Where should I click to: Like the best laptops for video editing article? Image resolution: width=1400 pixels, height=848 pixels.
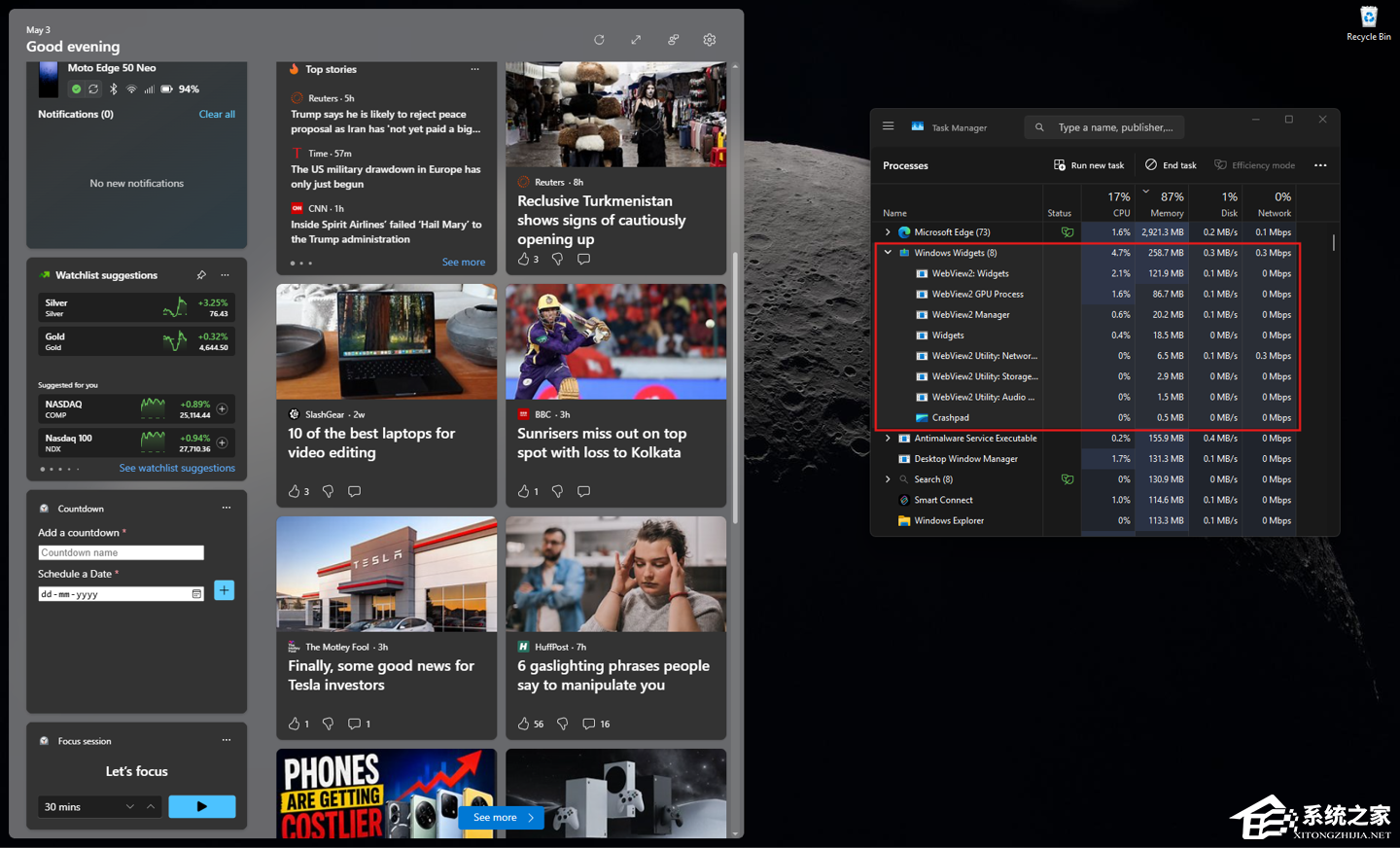click(x=295, y=491)
